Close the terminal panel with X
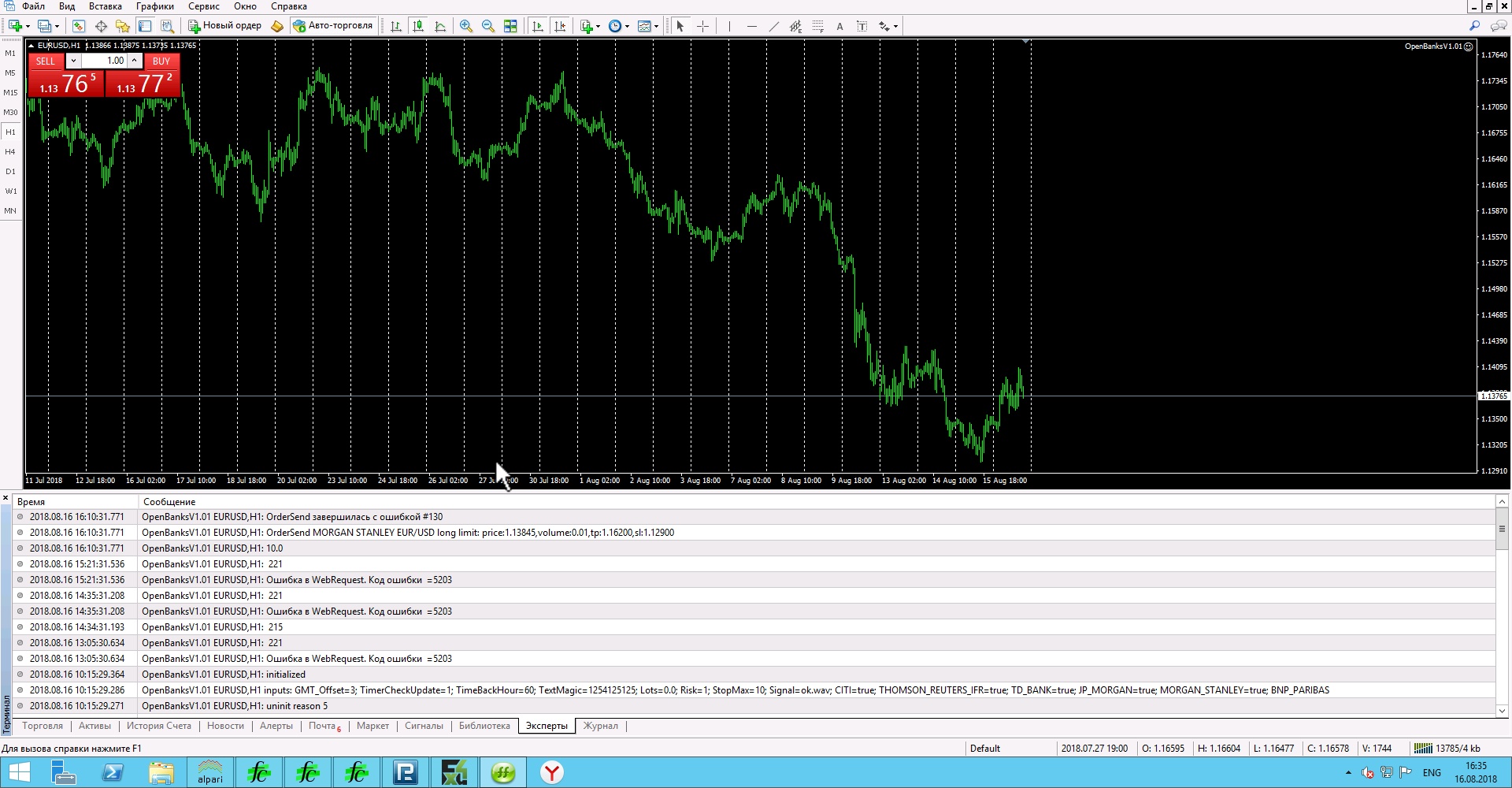This screenshot has height=788, width=1512. 6,499
